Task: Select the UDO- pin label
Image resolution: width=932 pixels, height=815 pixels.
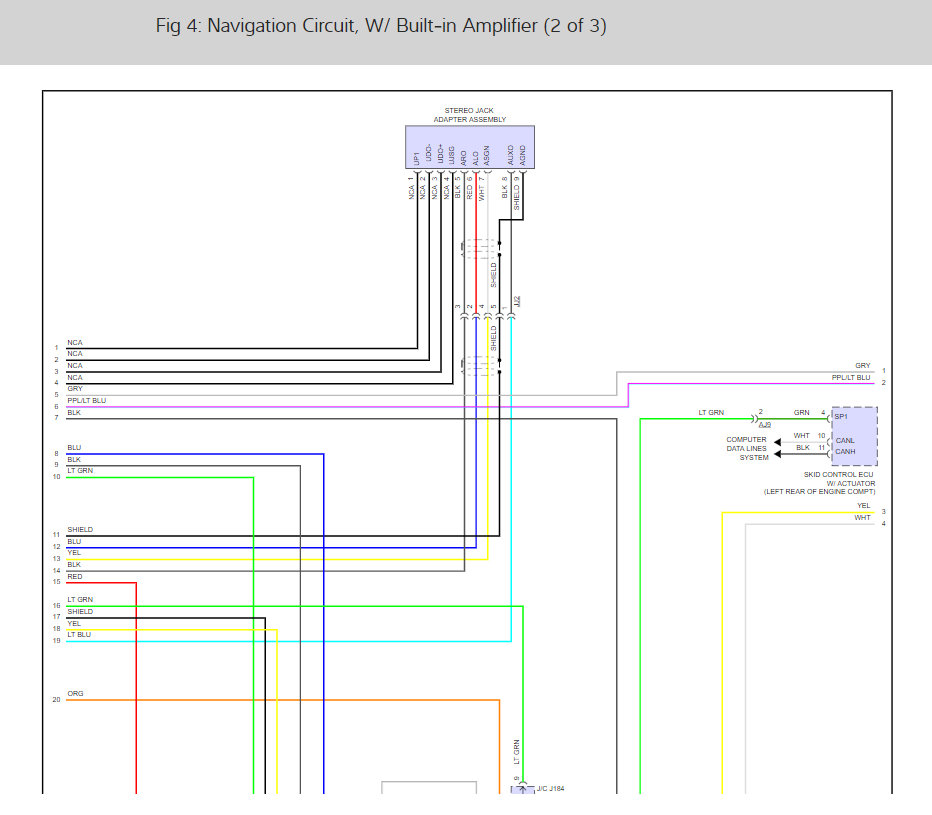Action: pyautogui.click(x=429, y=154)
